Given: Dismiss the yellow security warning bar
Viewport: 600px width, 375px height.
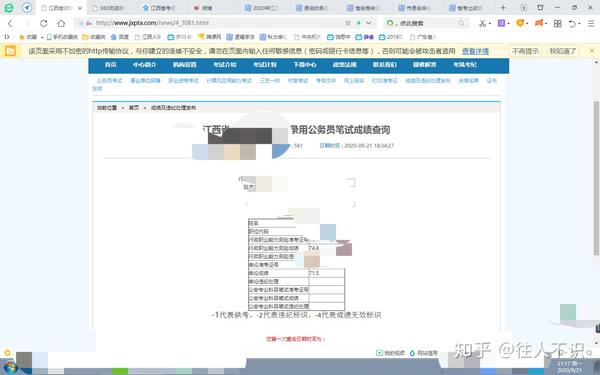Looking at the screenshot, I should pos(592,51).
